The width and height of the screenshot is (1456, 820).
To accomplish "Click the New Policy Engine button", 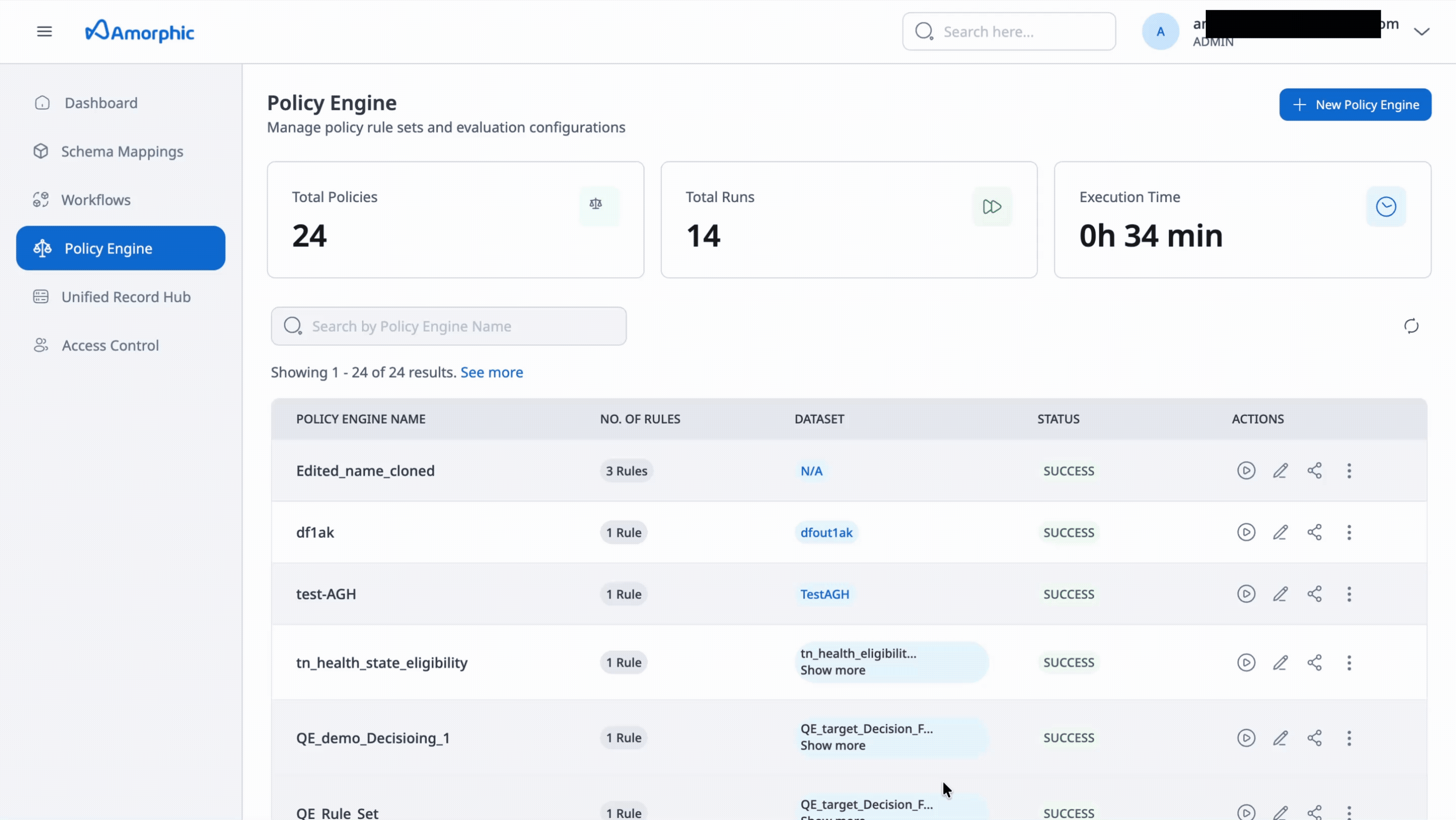I will pos(1355,104).
